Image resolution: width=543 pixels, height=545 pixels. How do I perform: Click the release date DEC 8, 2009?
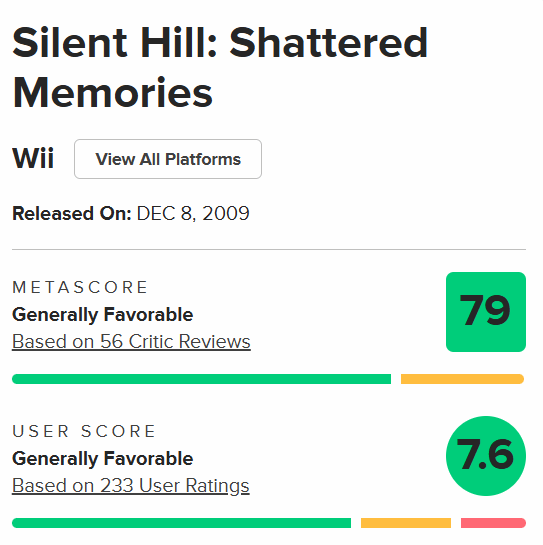(x=193, y=213)
